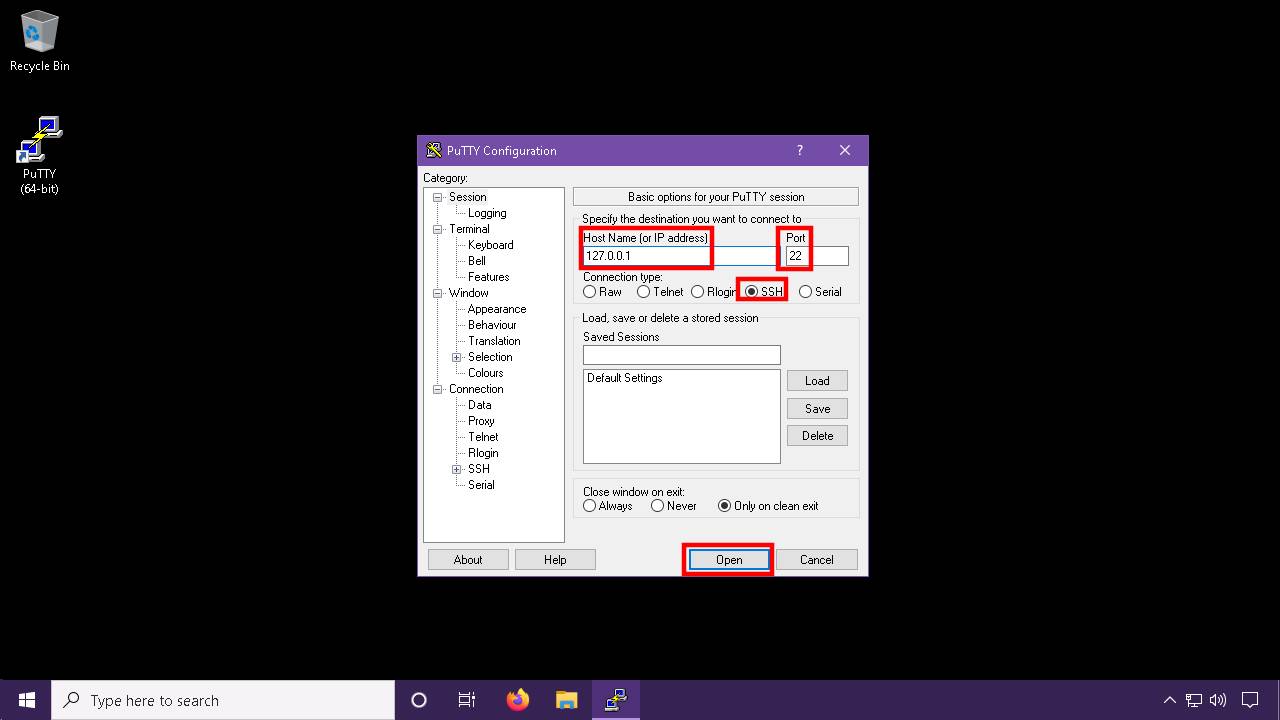Open the Recycle Bin desktop icon
Image resolution: width=1280 pixels, height=720 pixels.
(40, 42)
